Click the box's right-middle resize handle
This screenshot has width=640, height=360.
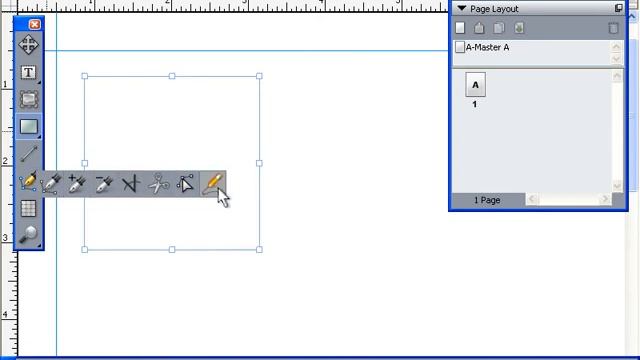click(x=259, y=163)
